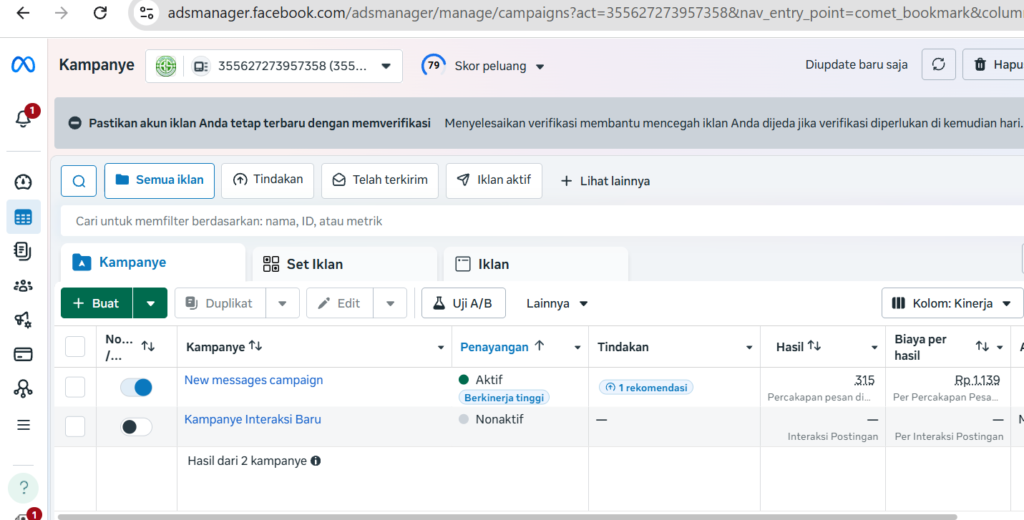Click the Meta logo icon

pyautogui.click(x=23, y=65)
